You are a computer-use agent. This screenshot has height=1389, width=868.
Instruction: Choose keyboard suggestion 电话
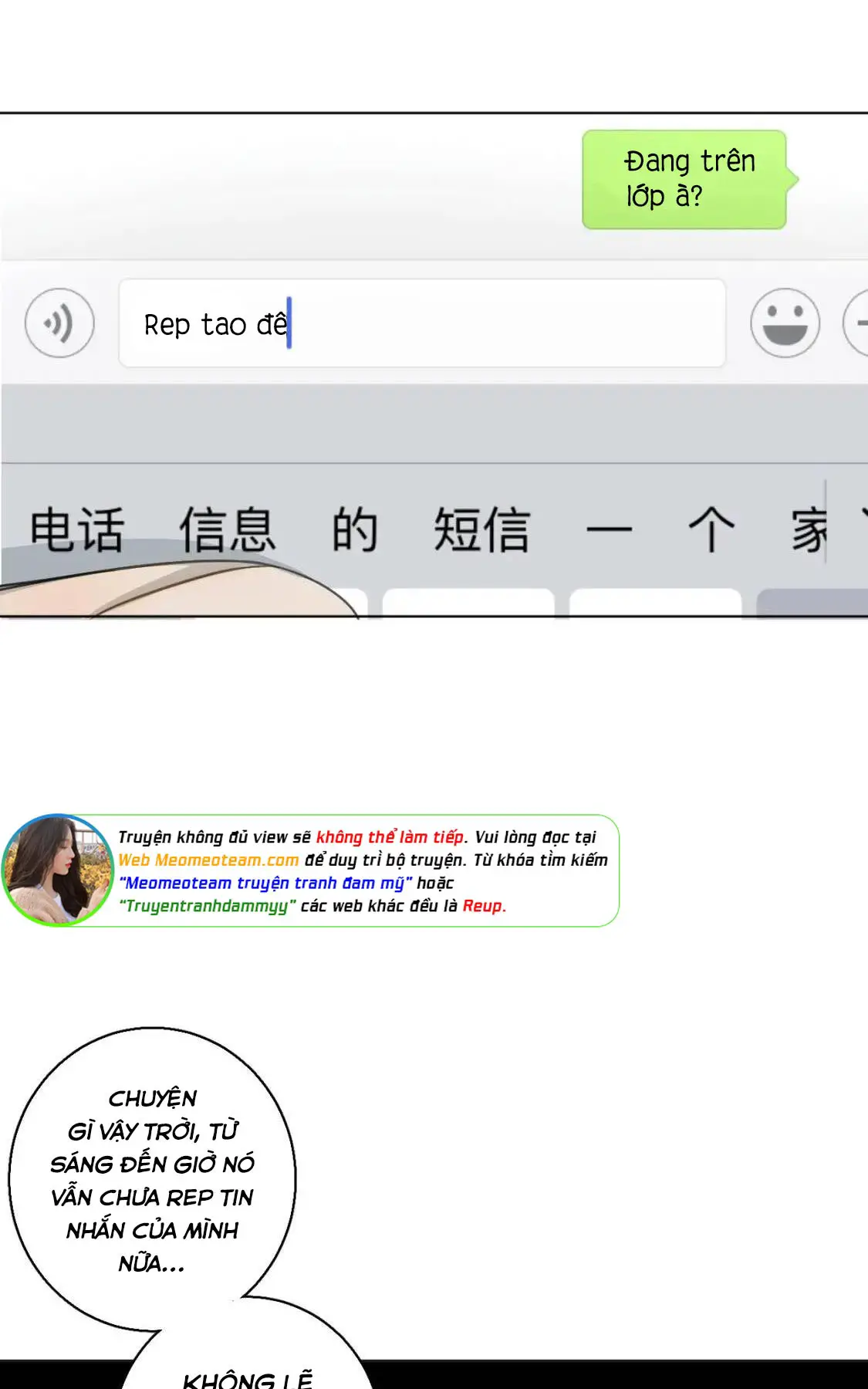pyautogui.click(x=76, y=530)
